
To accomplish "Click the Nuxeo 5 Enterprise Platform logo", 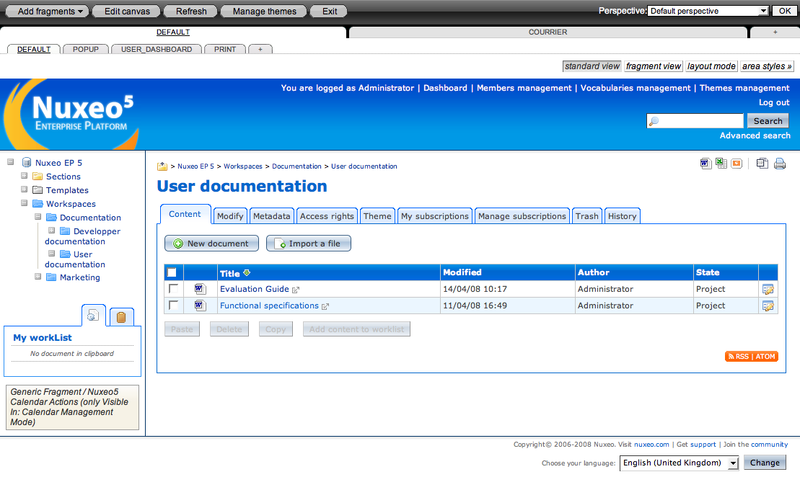I will tap(71, 114).
